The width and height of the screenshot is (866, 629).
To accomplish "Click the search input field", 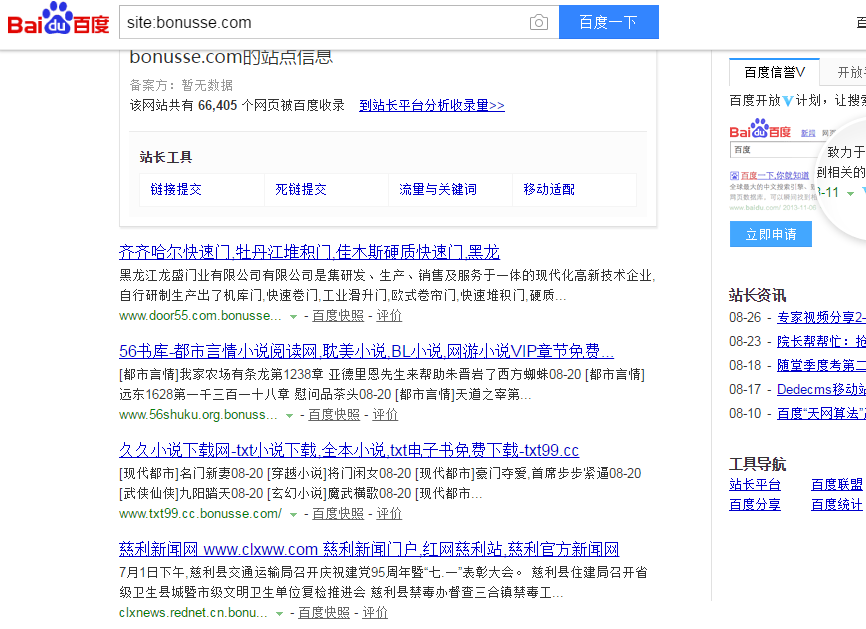I will 320,22.
